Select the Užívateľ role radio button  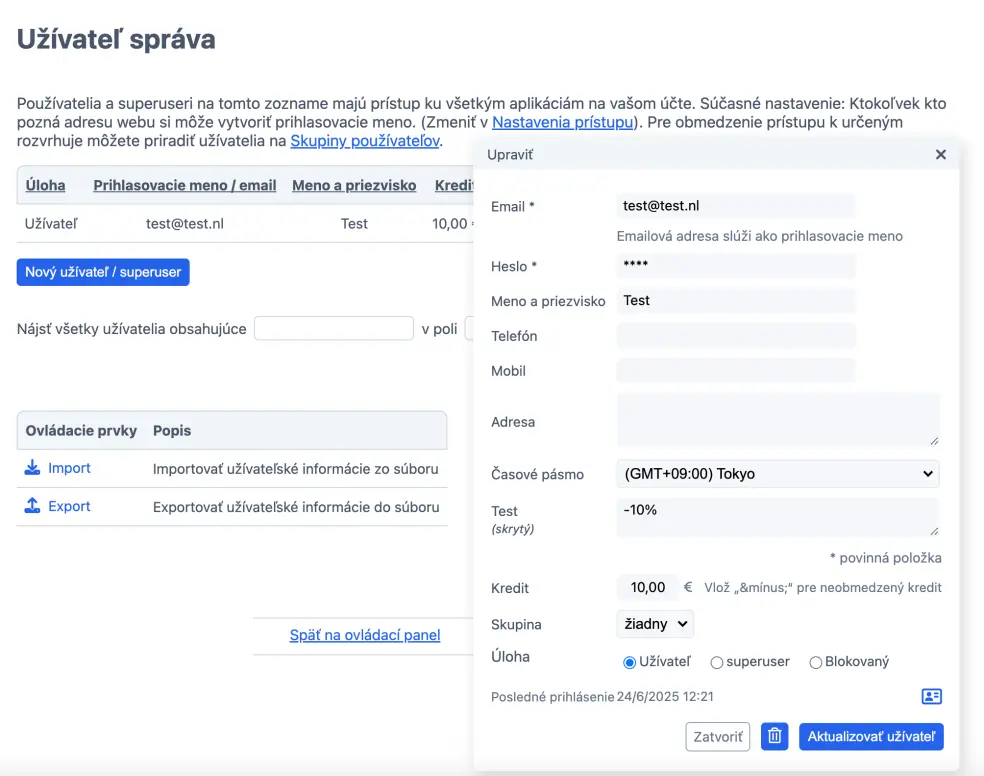tap(629, 662)
